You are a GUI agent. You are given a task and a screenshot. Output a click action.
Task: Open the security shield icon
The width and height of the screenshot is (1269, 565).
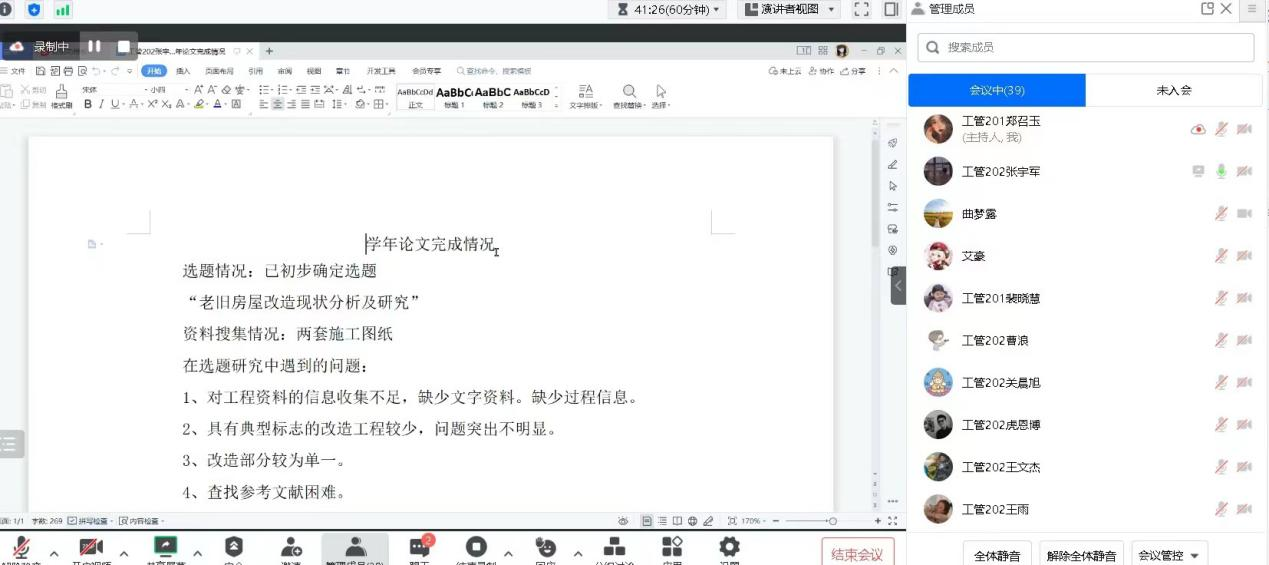(x=233, y=548)
